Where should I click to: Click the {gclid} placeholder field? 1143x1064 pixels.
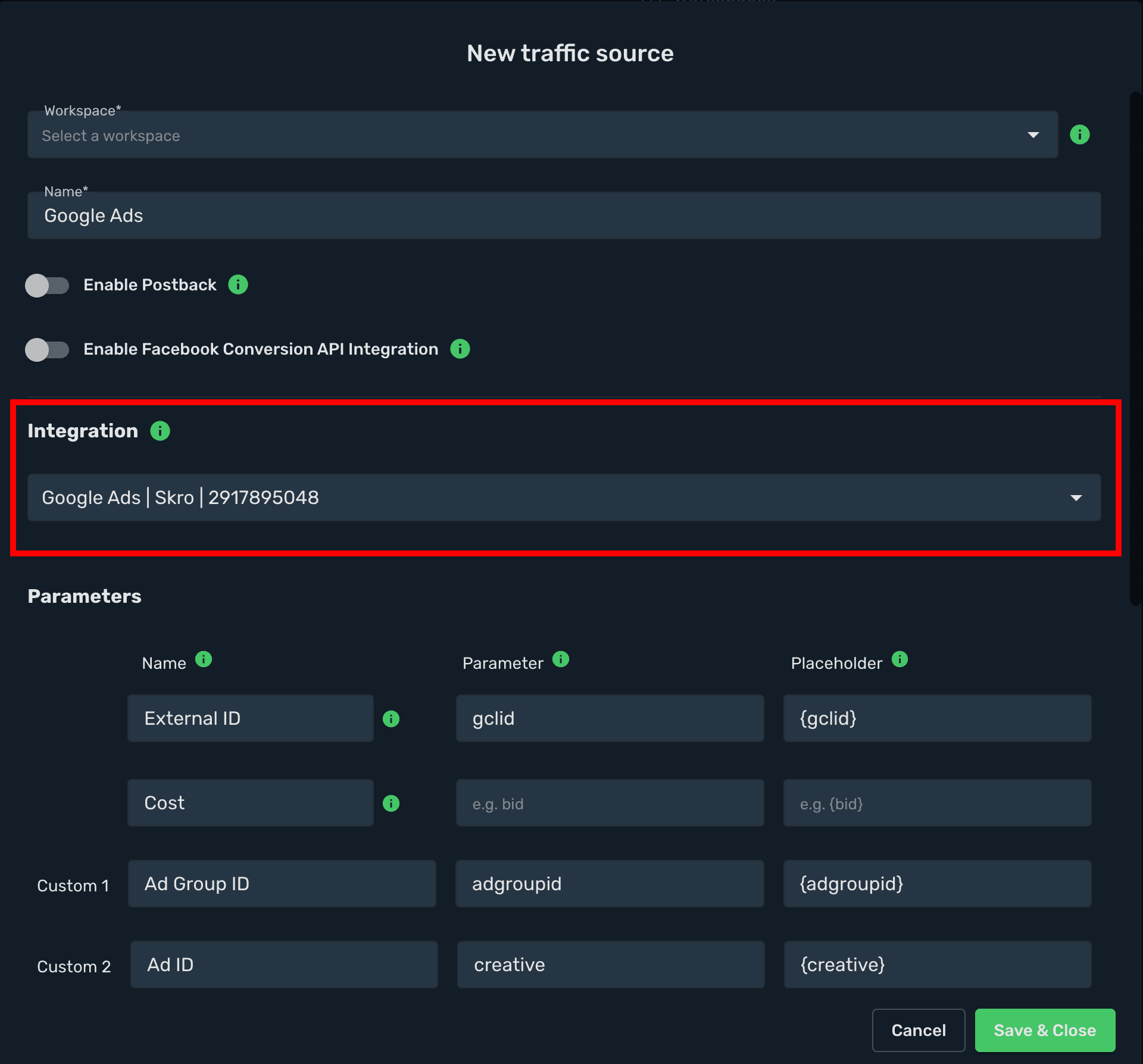point(937,718)
